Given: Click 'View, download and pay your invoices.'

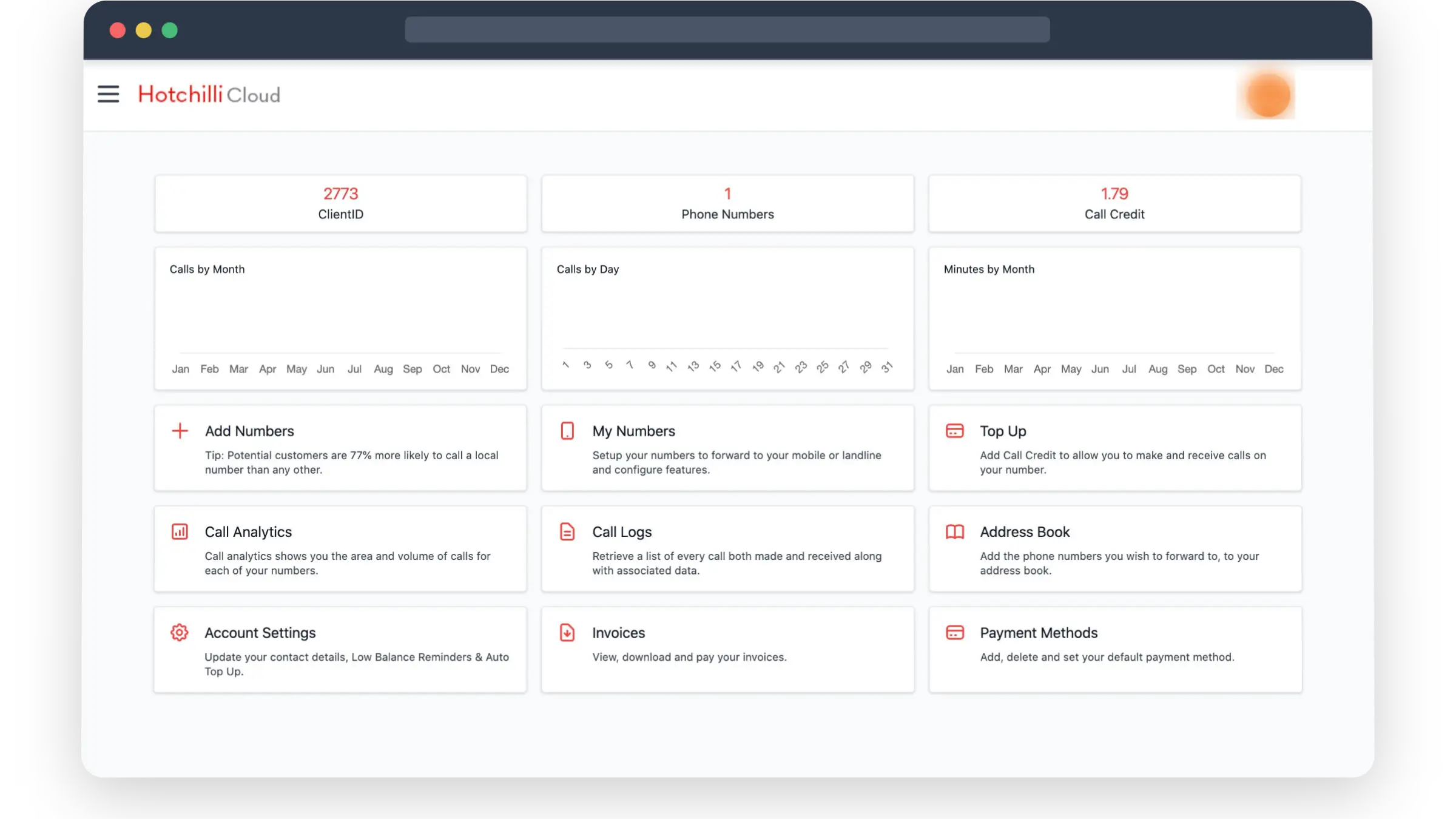Looking at the screenshot, I should 689,657.
